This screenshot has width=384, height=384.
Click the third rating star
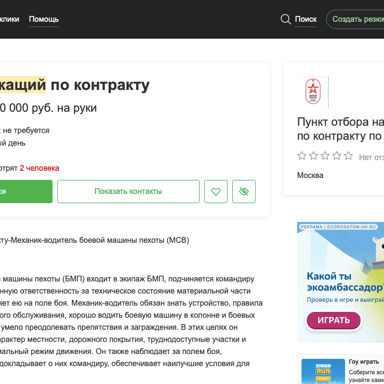[x=325, y=156]
